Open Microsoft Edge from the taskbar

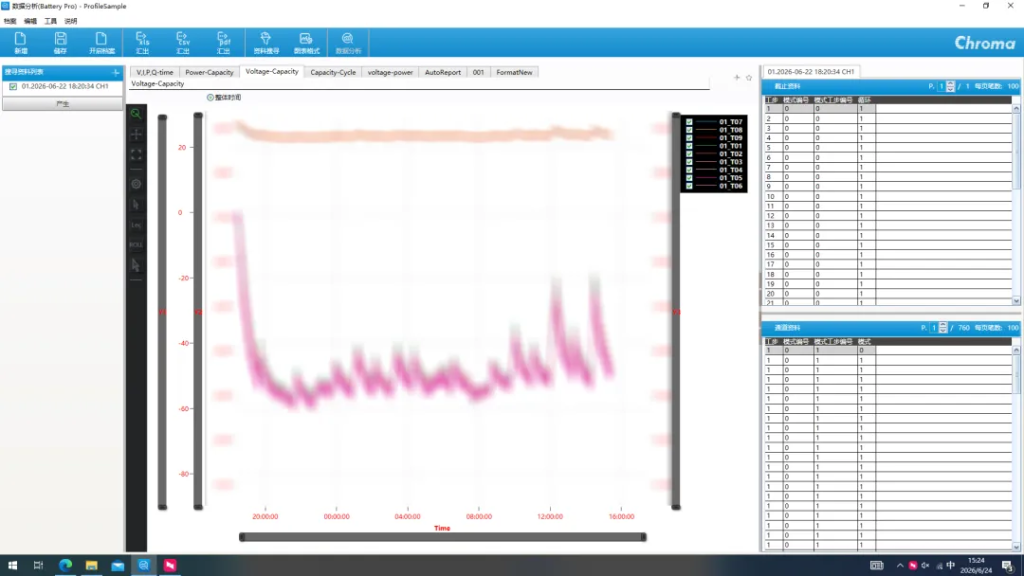tap(65, 565)
